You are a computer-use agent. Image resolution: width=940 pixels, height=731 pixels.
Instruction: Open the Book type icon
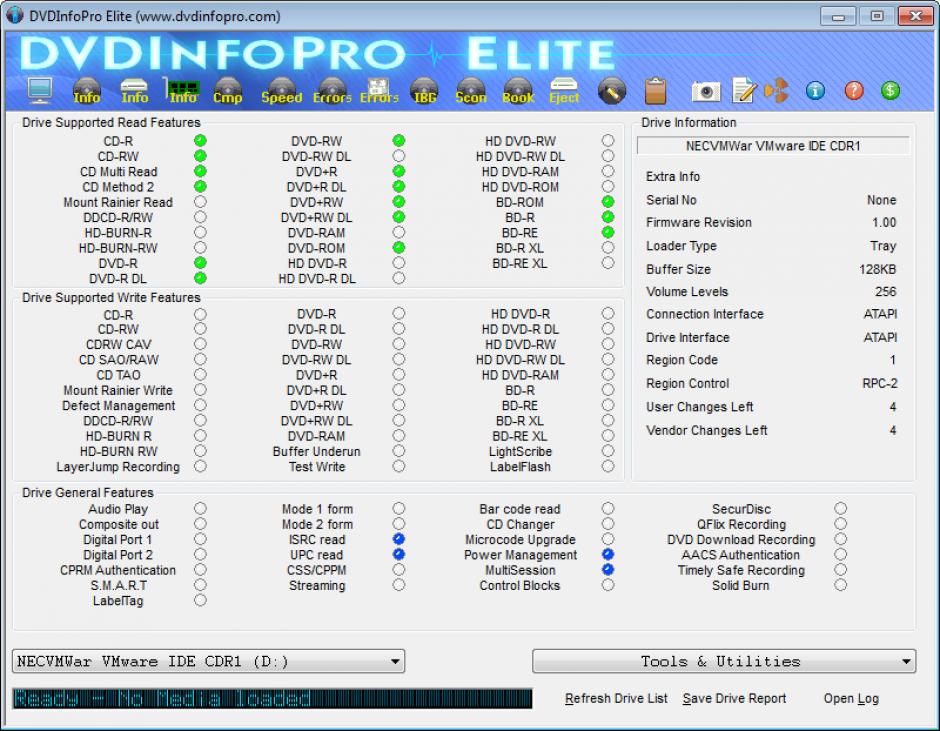[x=518, y=91]
